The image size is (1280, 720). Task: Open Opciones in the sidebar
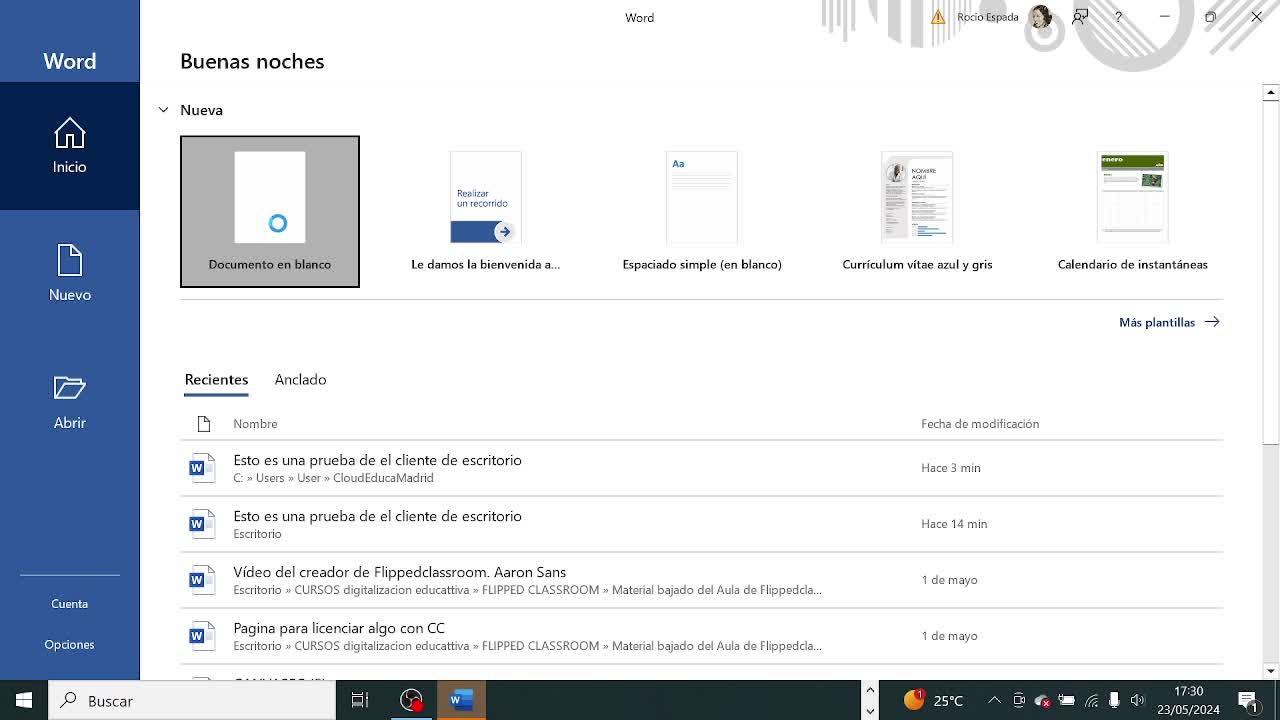pyautogui.click(x=70, y=645)
